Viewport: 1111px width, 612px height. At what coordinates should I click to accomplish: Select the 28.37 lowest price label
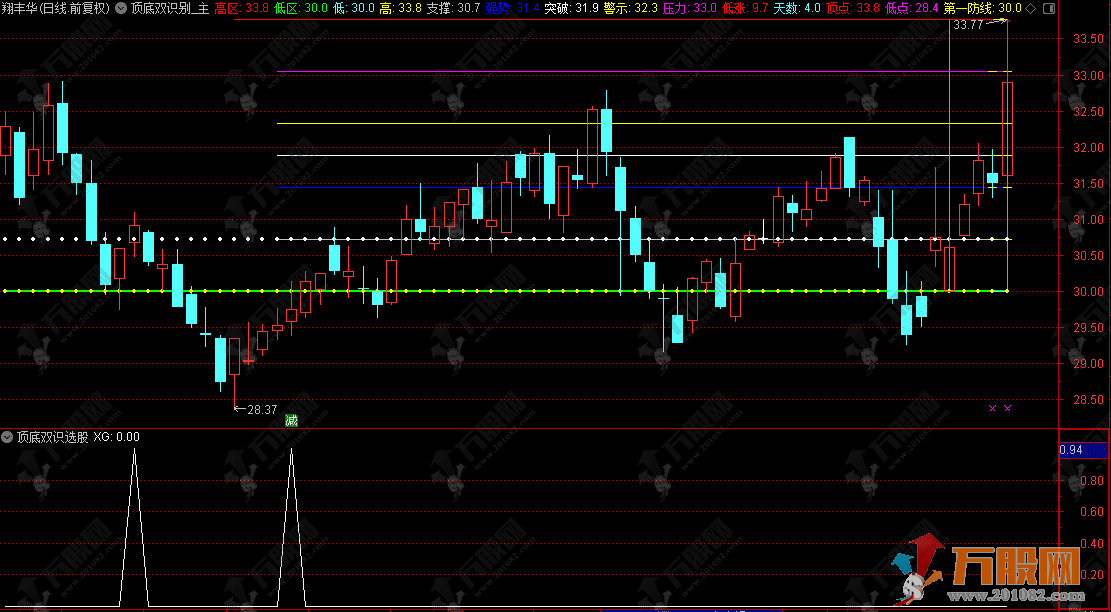pyautogui.click(x=261, y=409)
